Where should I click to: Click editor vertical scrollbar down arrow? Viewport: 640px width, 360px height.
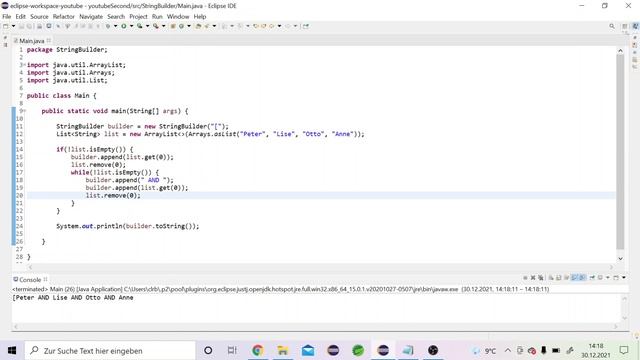pos(620,258)
